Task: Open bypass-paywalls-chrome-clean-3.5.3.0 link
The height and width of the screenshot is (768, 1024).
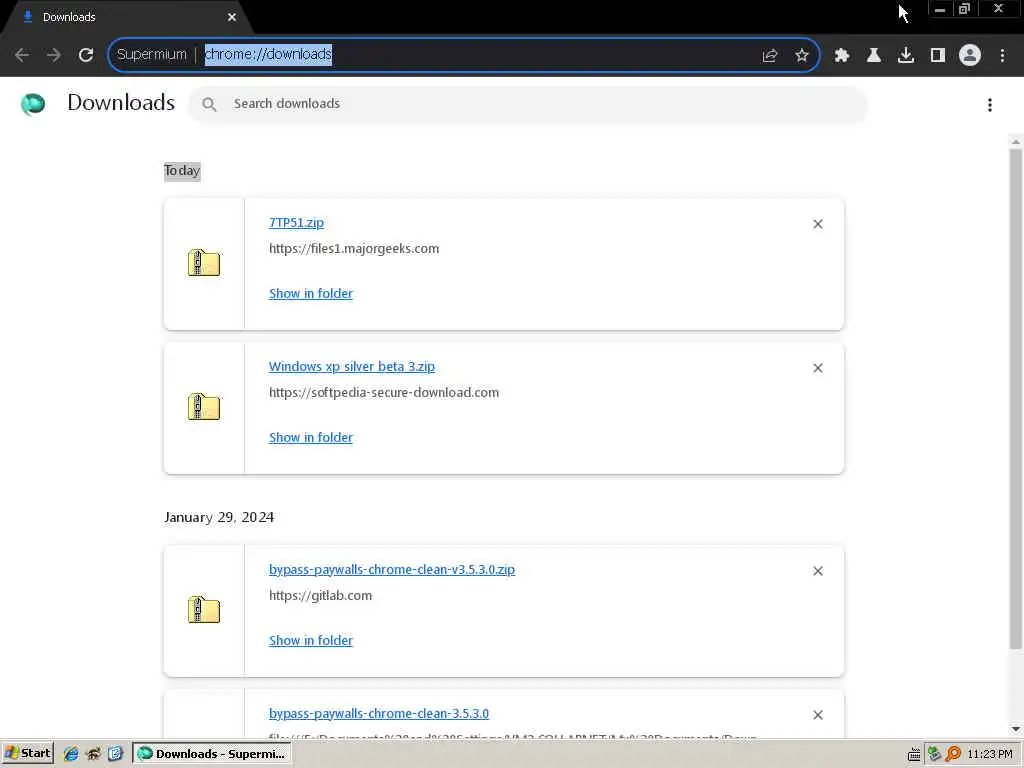Action: coord(379,714)
